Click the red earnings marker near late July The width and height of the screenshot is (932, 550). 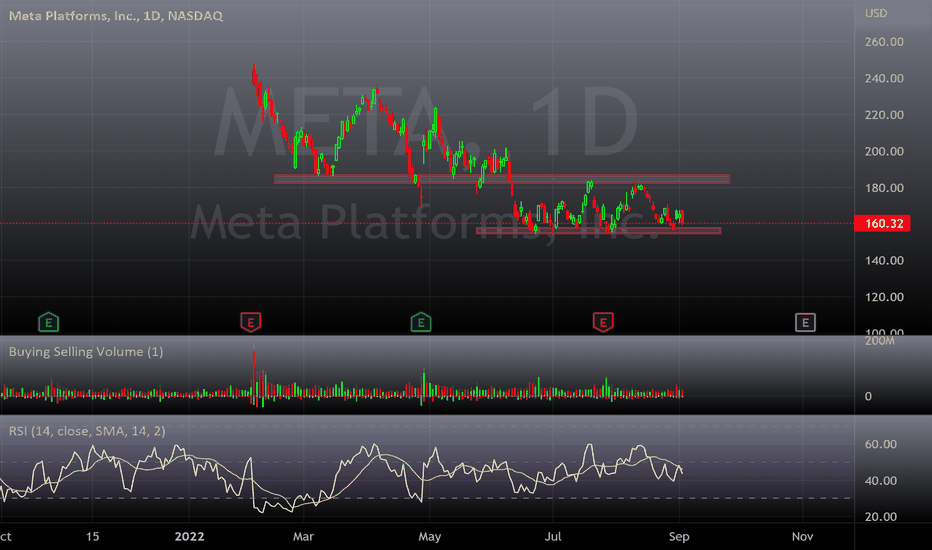[x=603, y=322]
